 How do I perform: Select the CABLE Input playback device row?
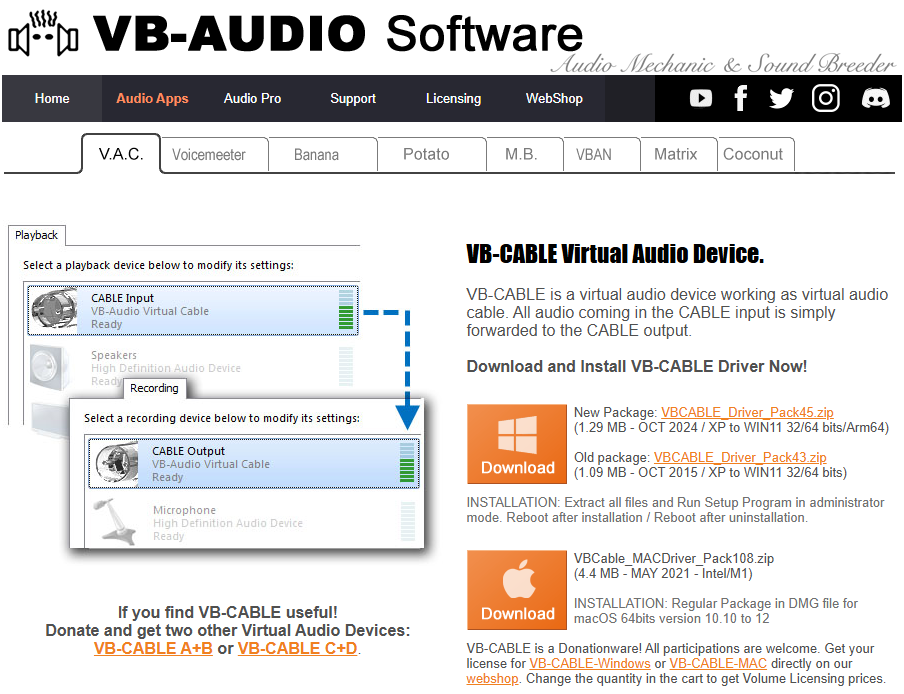tap(193, 310)
